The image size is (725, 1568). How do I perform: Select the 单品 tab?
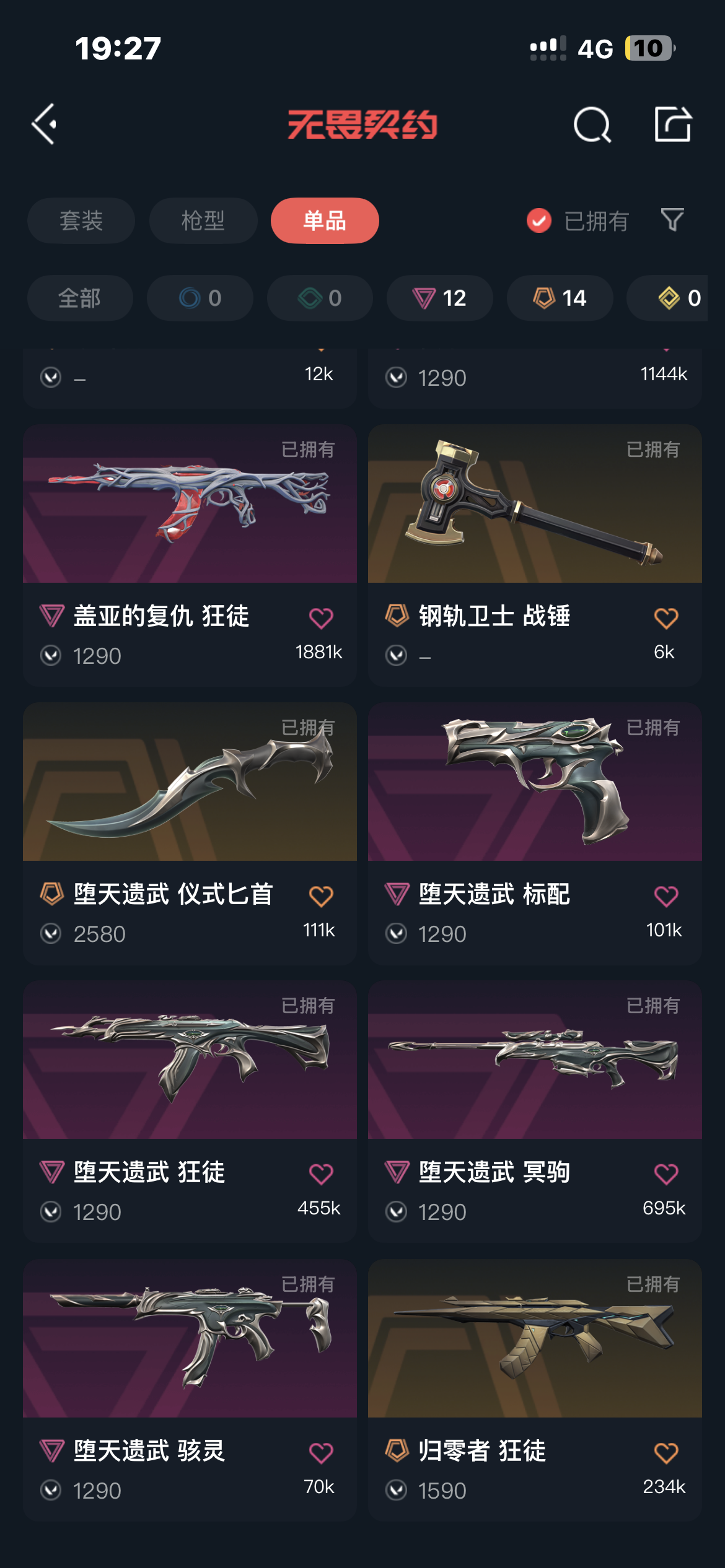click(x=325, y=220)
